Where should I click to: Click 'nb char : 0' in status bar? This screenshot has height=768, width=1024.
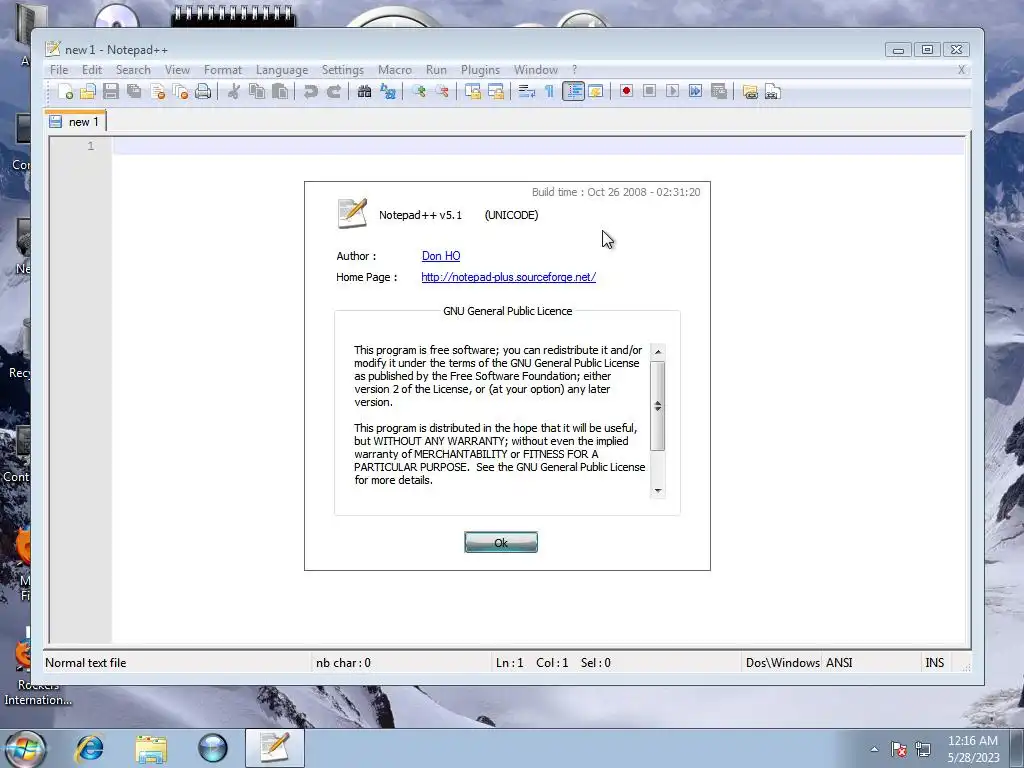coord(344,663)
